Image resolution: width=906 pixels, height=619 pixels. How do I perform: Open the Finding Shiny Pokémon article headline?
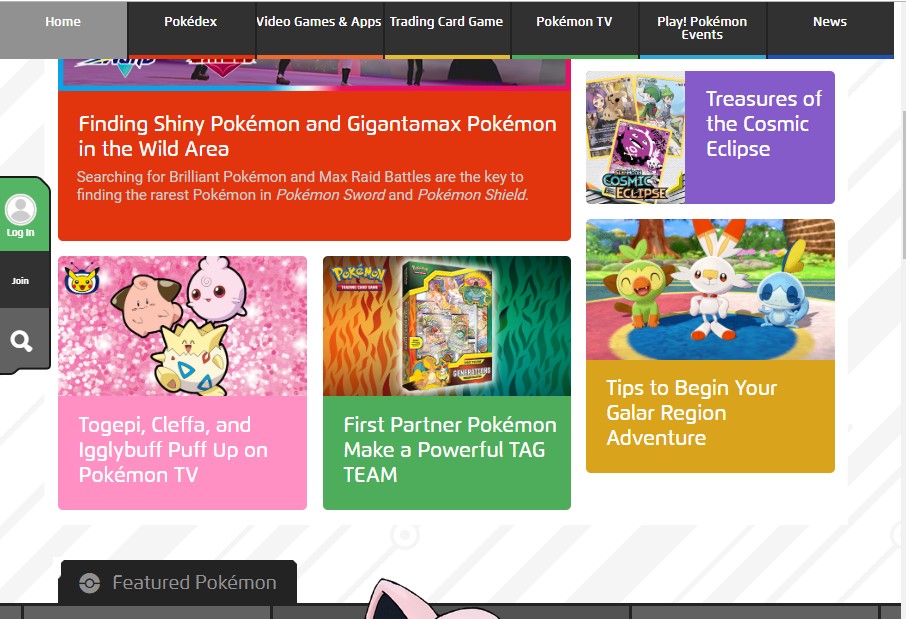point(317,136)
